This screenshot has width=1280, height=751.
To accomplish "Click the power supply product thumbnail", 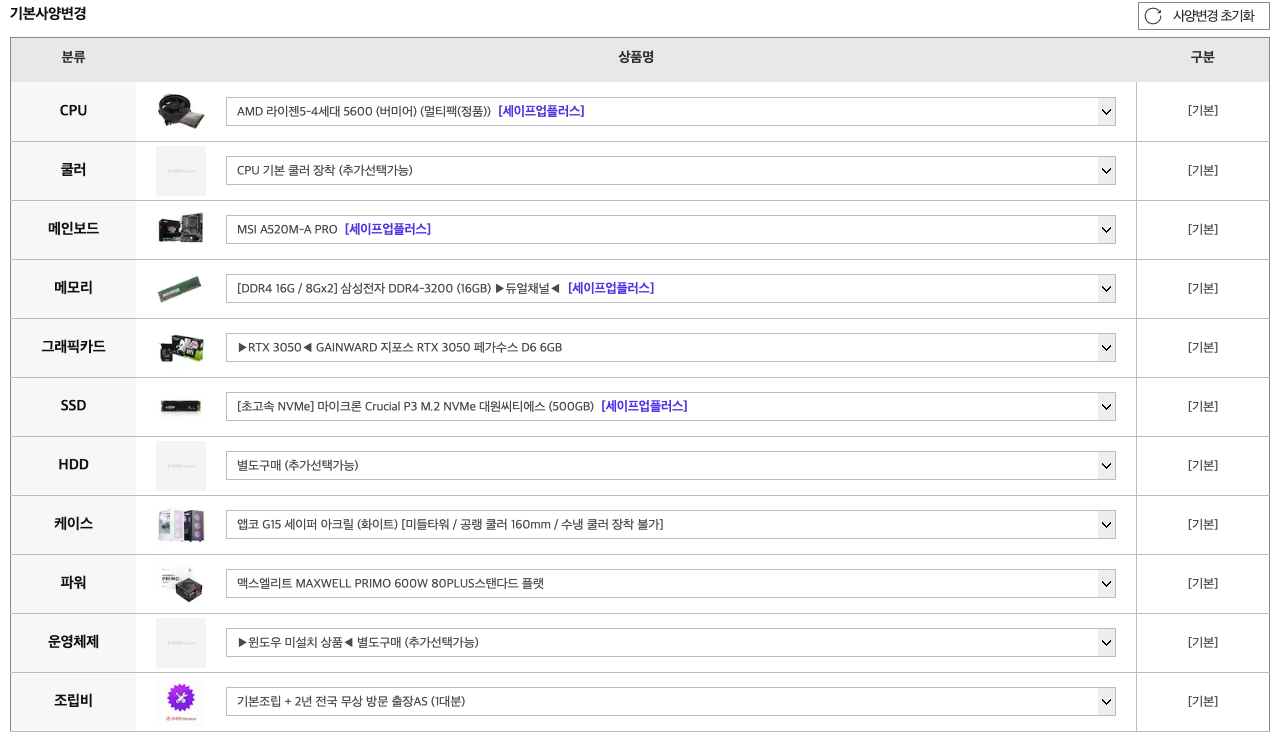I will pos(181,583).
